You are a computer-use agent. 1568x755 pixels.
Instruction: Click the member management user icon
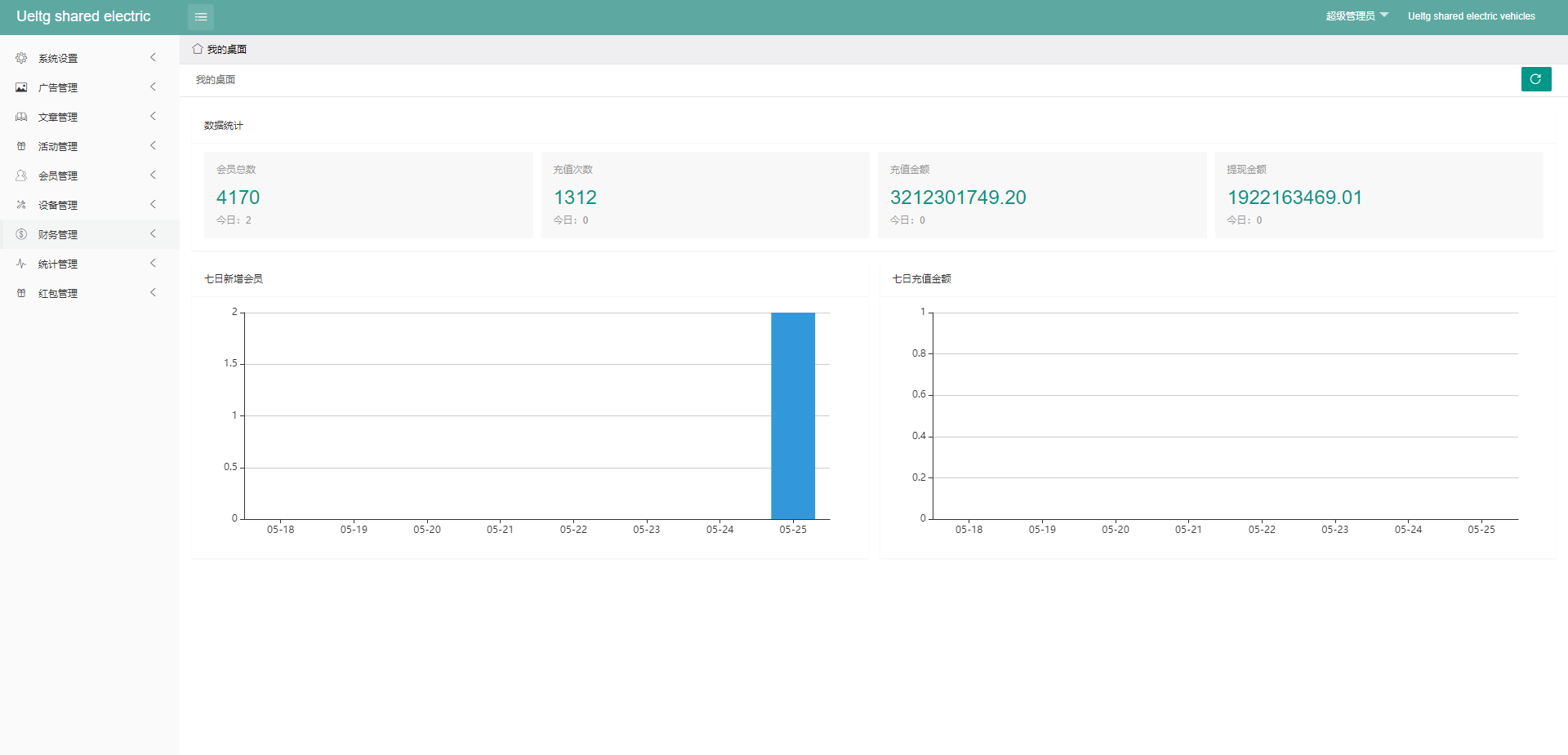21,175
